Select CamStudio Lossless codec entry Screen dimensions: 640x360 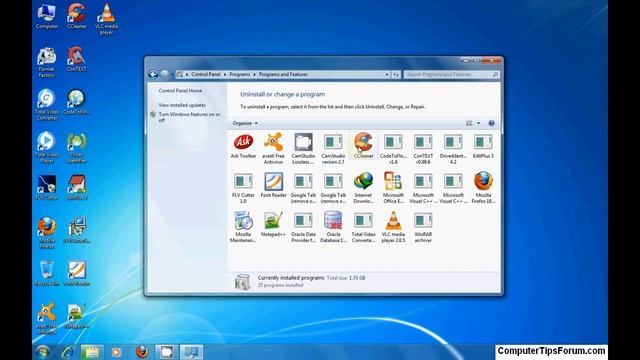303,149
